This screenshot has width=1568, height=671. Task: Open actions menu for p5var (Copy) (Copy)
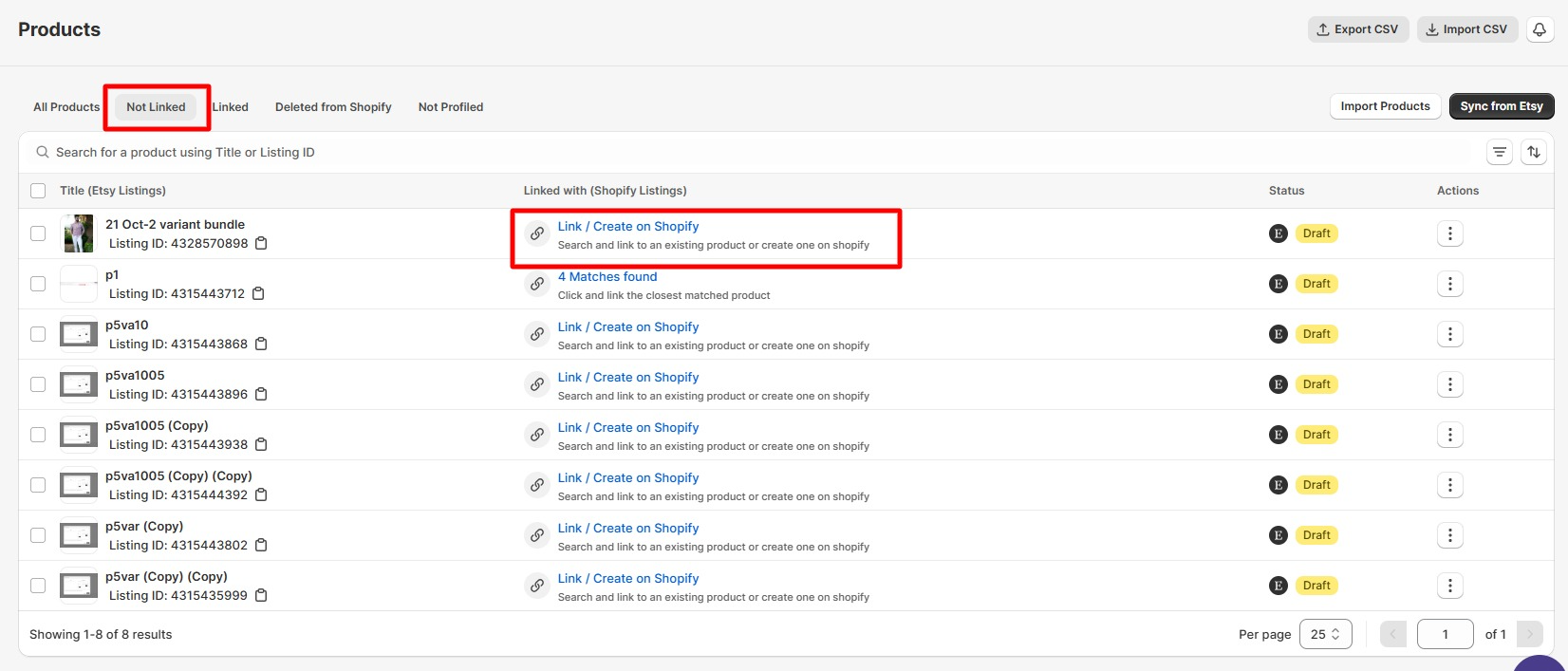click(1449, 586)
